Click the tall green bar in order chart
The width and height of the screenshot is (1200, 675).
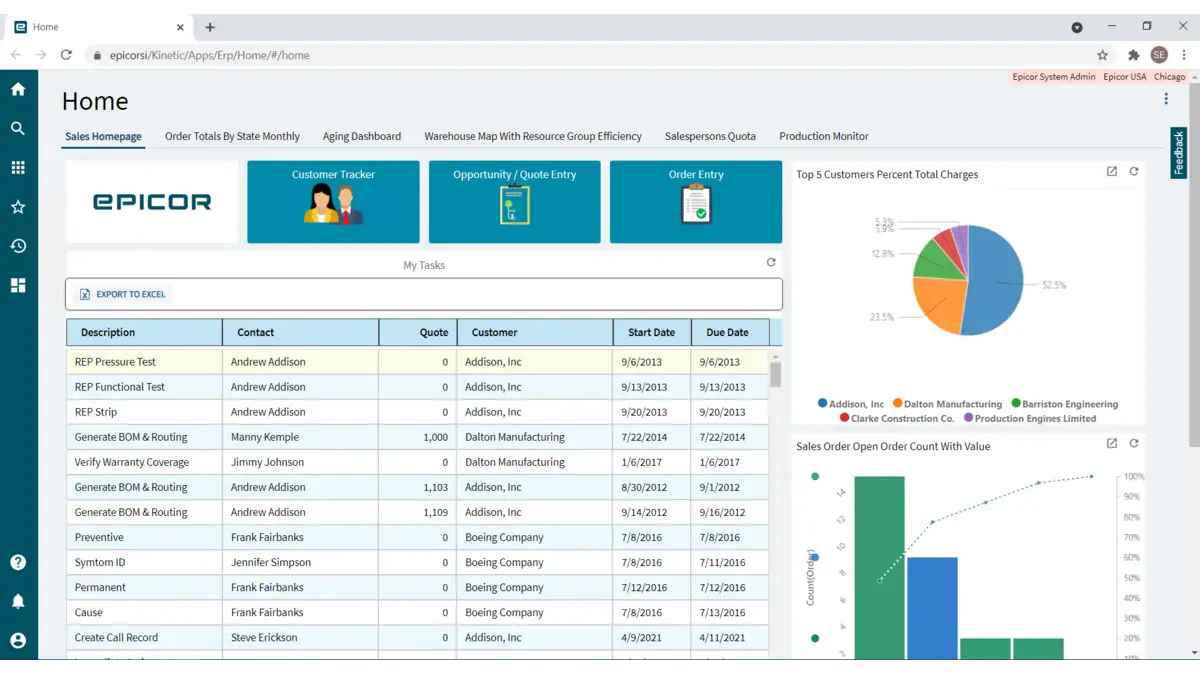point(879,567)
